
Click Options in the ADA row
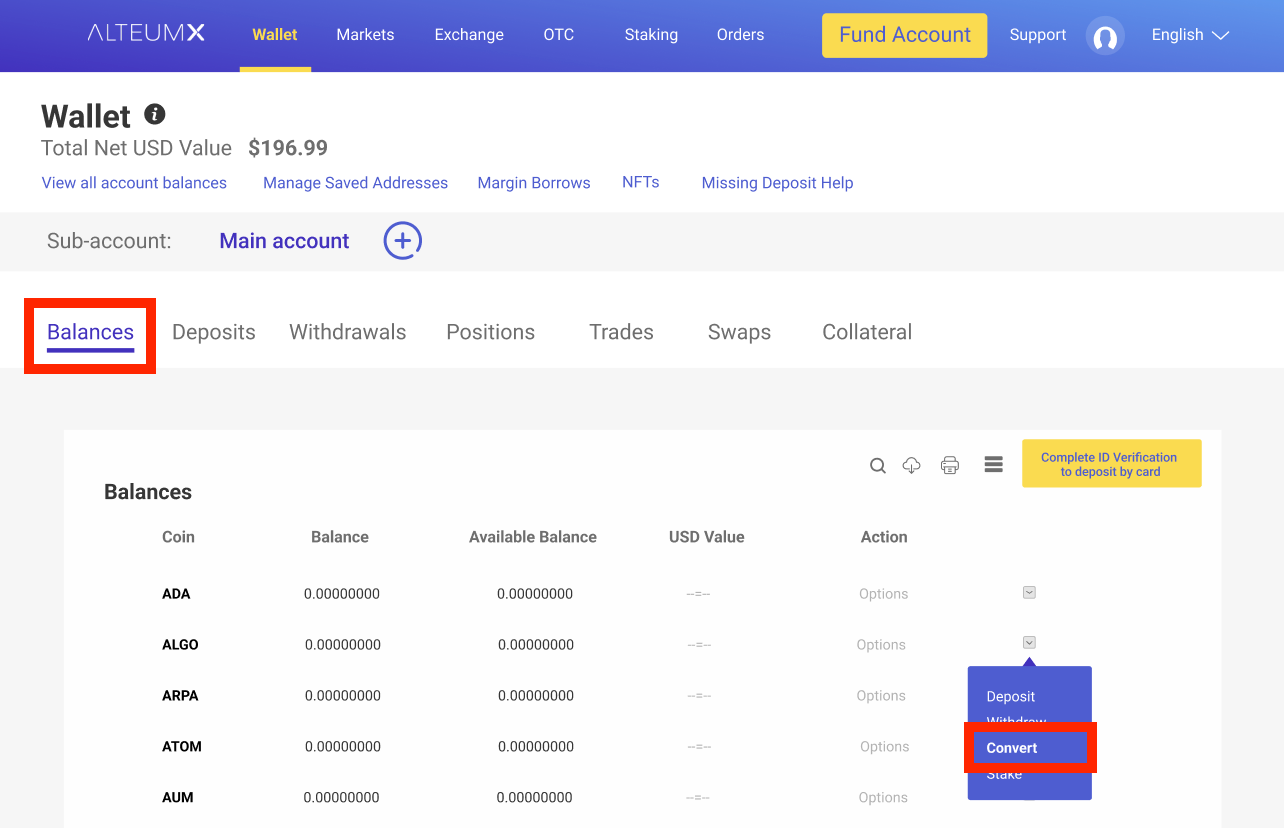click(884, 594)
